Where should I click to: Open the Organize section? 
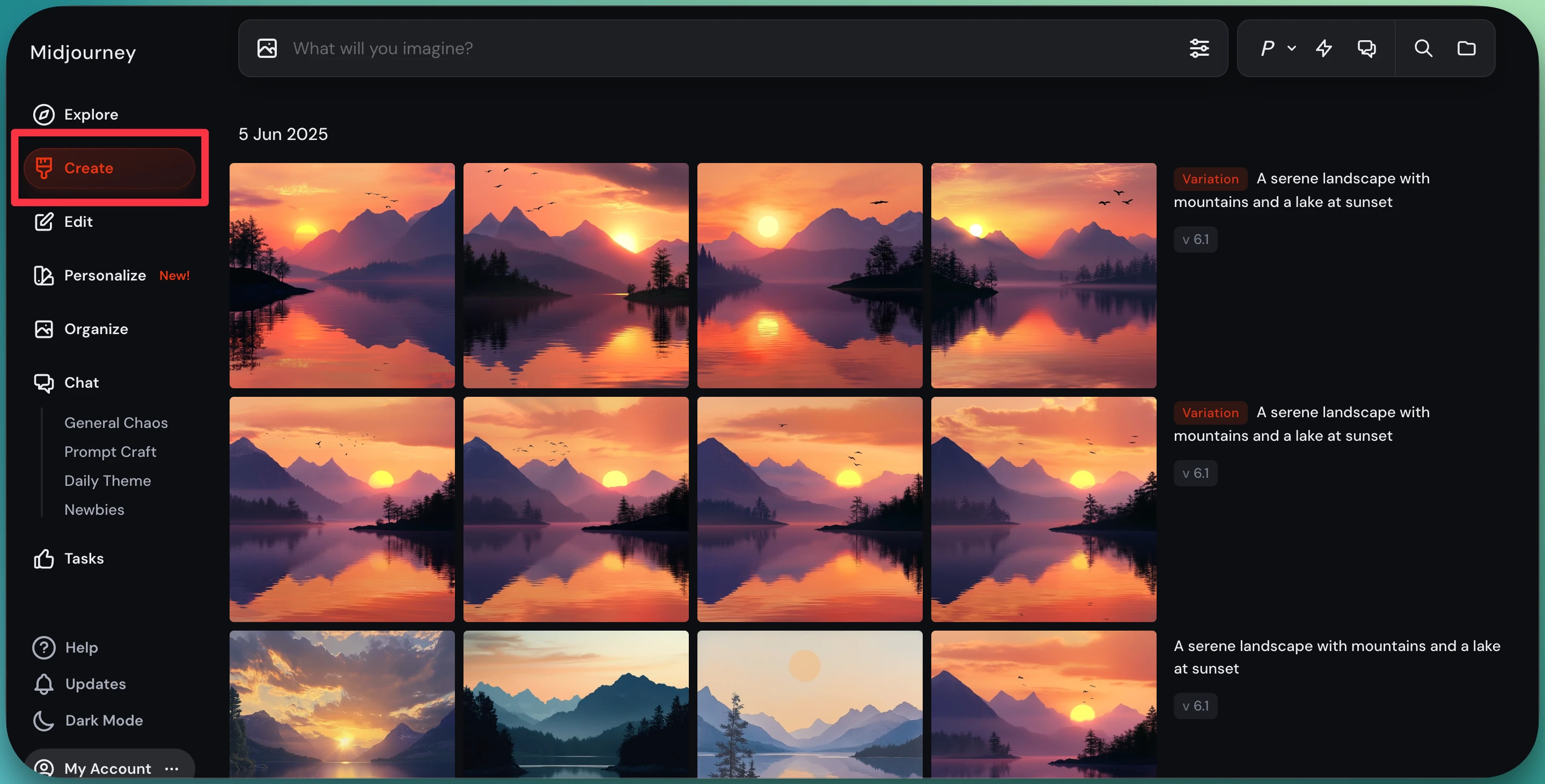coord(96,329)
